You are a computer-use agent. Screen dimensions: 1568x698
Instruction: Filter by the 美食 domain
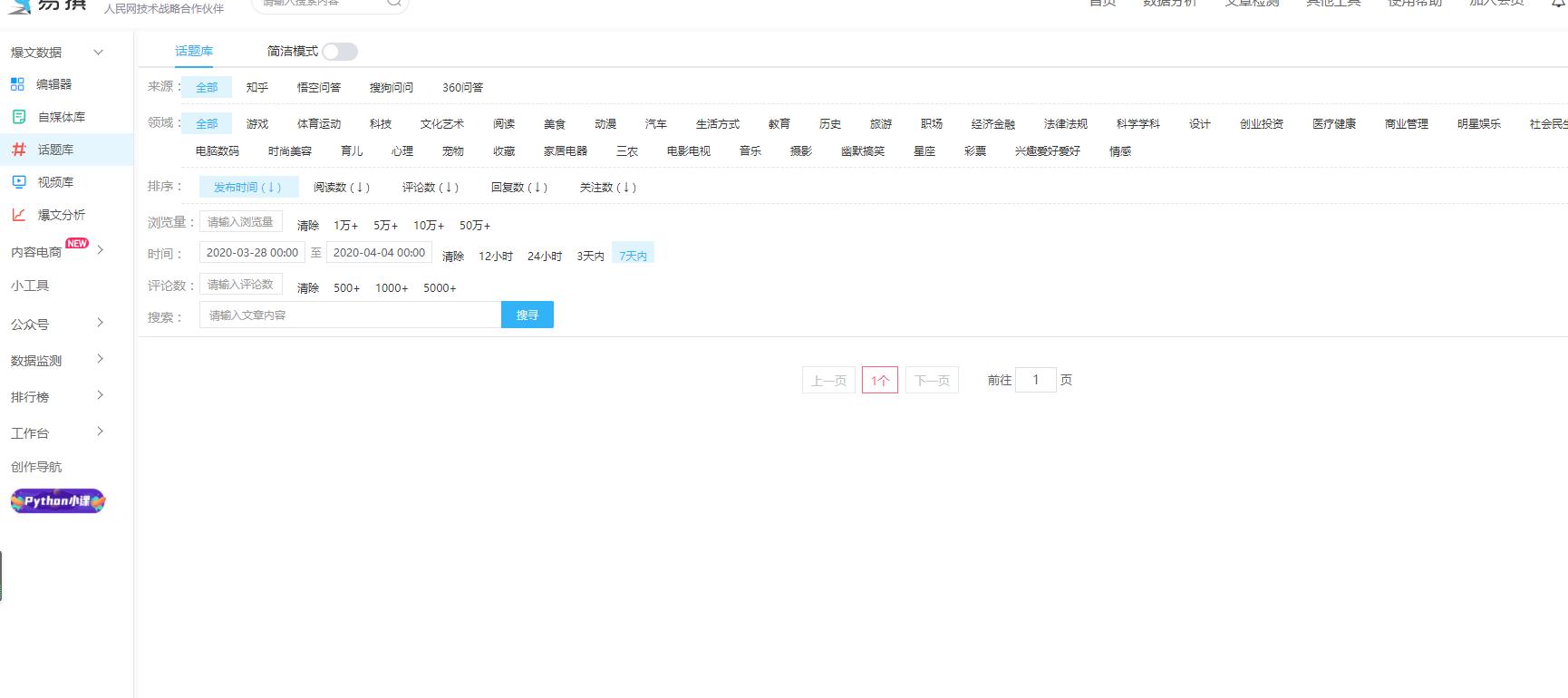coord(555,124)
